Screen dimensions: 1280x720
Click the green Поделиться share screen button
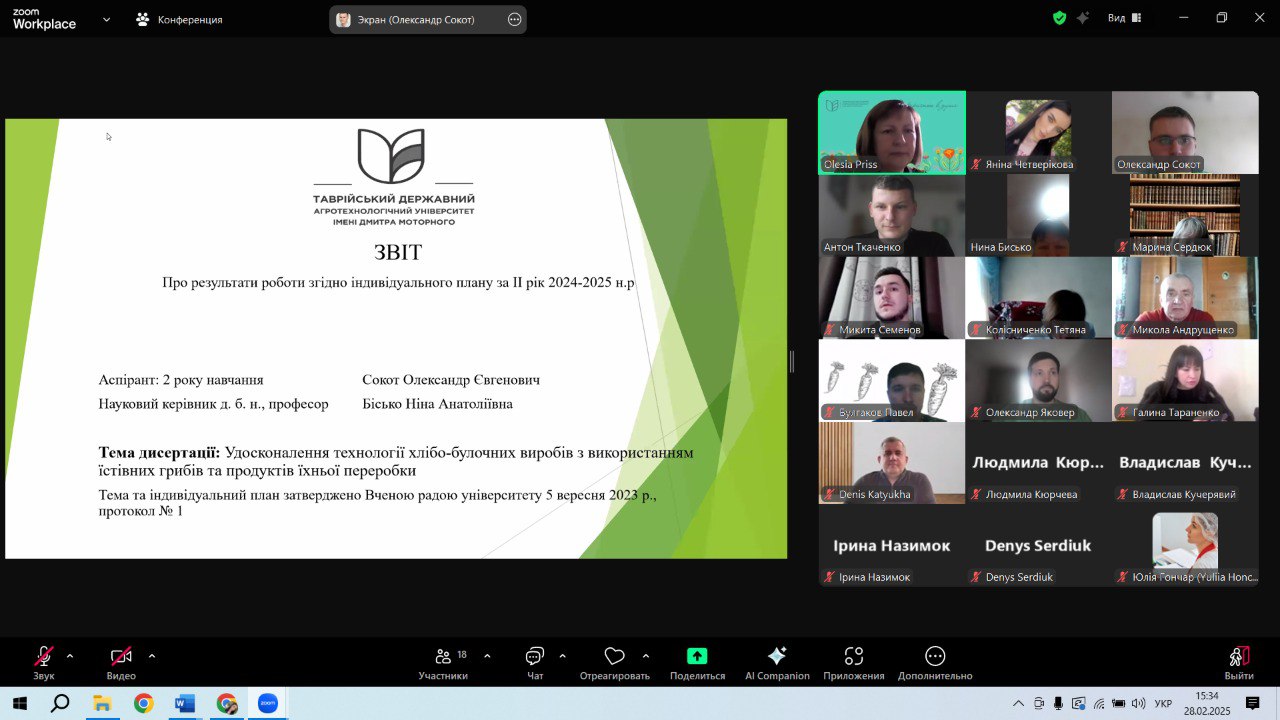click(x=697, y=663)
